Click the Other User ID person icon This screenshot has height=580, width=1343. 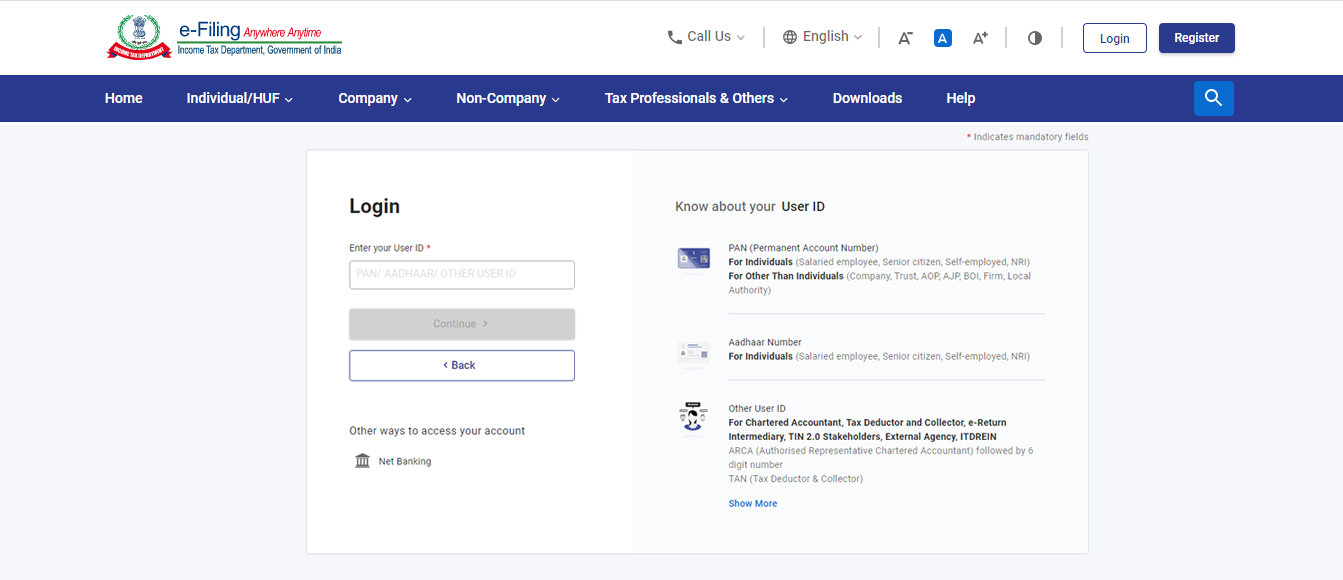pos(693,417)
